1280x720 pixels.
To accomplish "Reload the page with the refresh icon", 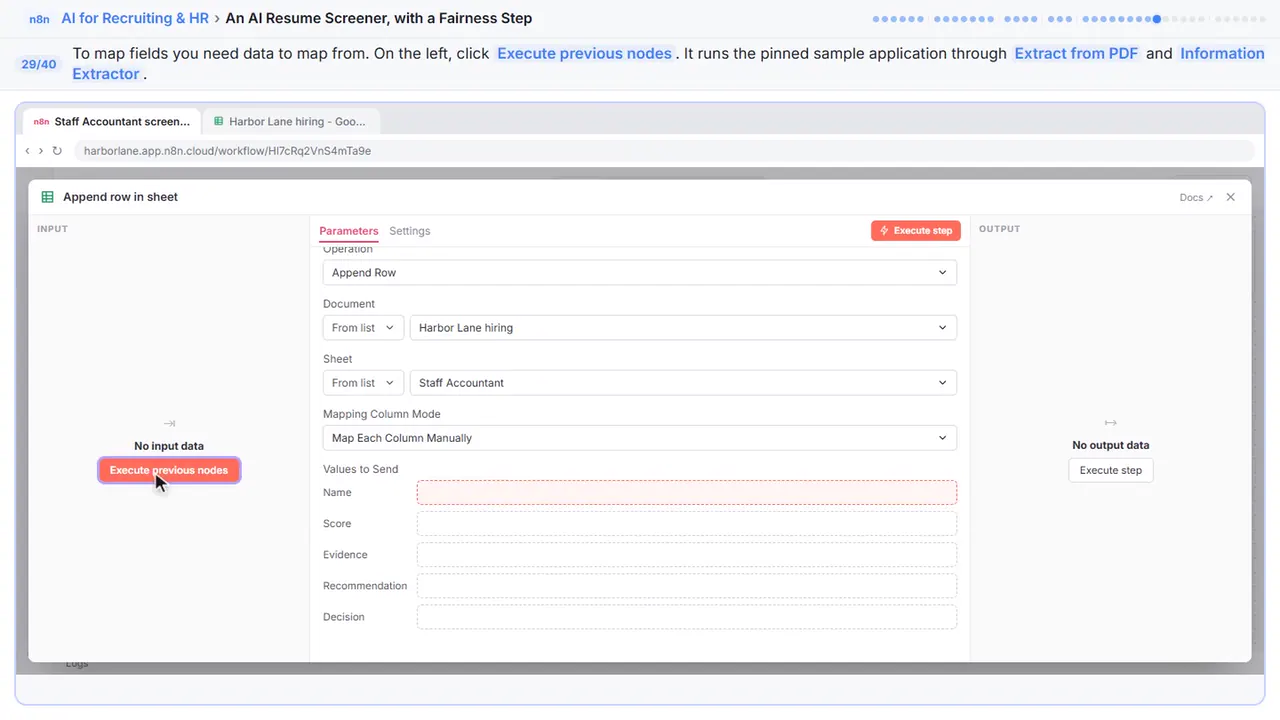I will click(57, 151).
